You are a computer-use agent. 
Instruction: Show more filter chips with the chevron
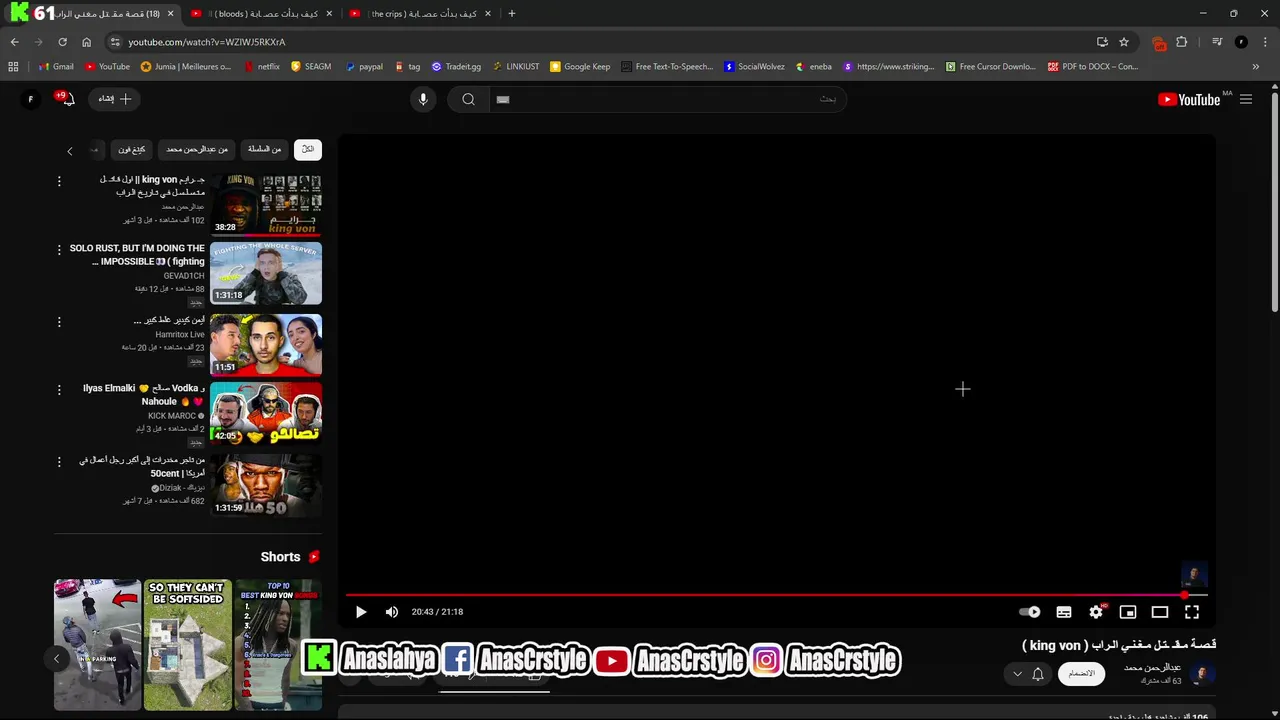coord(69,151)
